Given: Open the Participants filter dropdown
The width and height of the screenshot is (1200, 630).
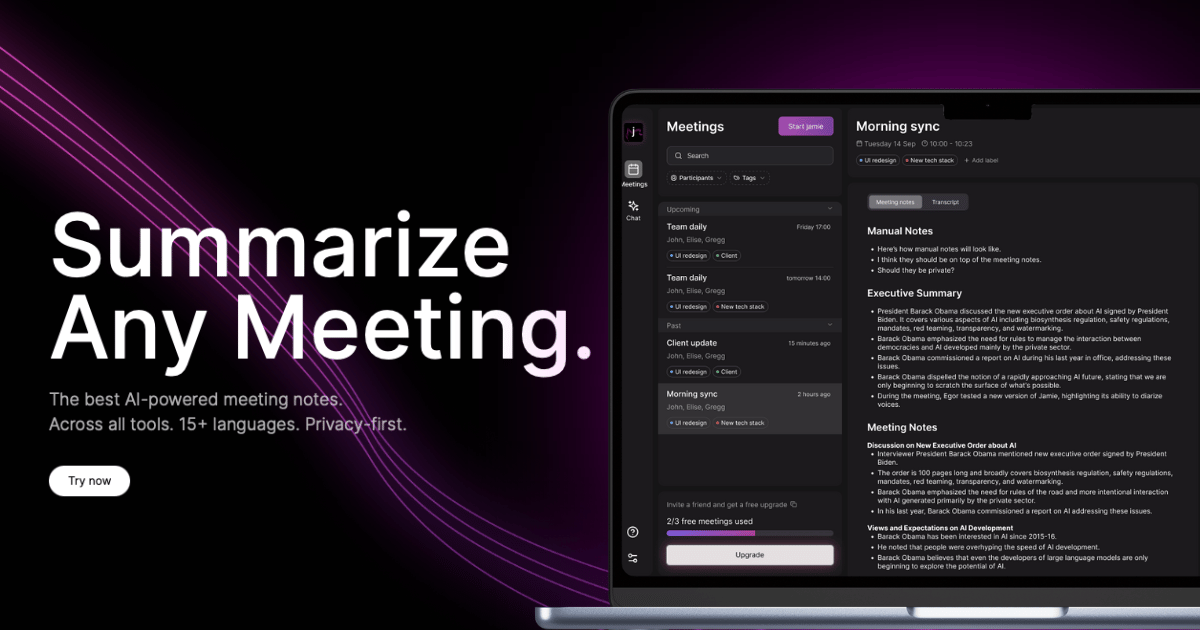Looking at the screenshot, I should tap(696, 178).
